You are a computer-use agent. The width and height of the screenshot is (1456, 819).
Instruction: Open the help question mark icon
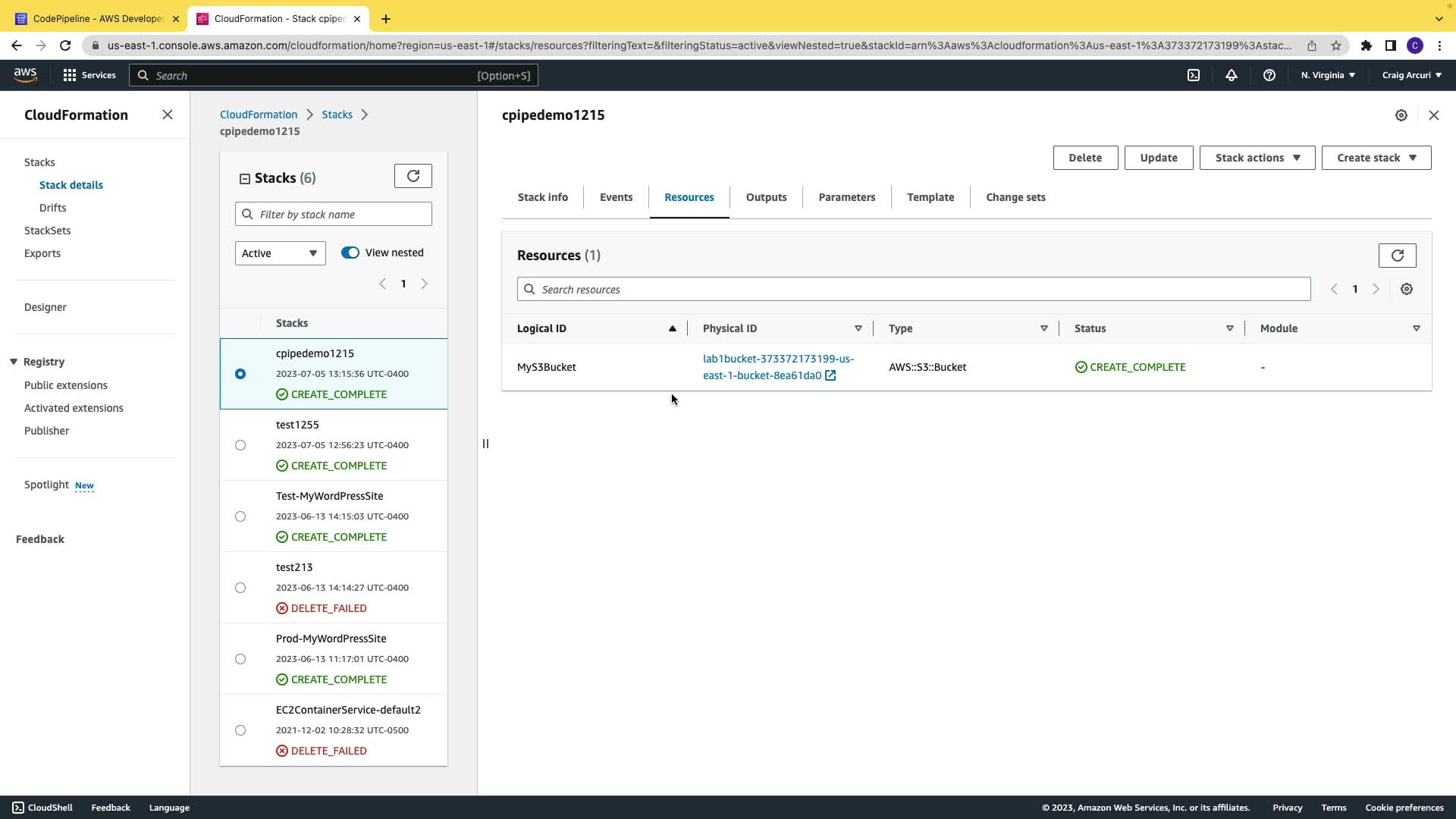pyautogui.click(x=1269, y=75)
